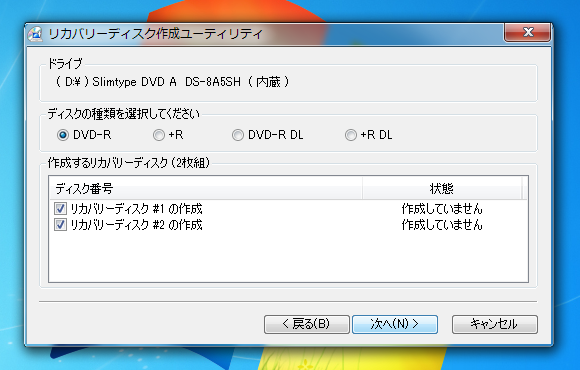The height and width of the screenshot is (370, 580).
Task: Click status 作成していません for disk #1
Action: pos(442,209)
